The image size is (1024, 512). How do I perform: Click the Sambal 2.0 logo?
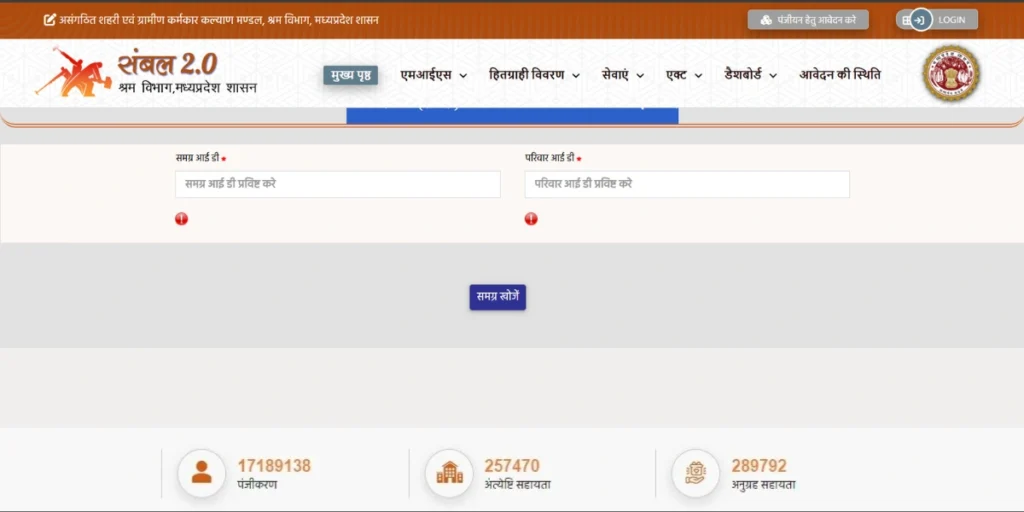(x=145, y=73)
